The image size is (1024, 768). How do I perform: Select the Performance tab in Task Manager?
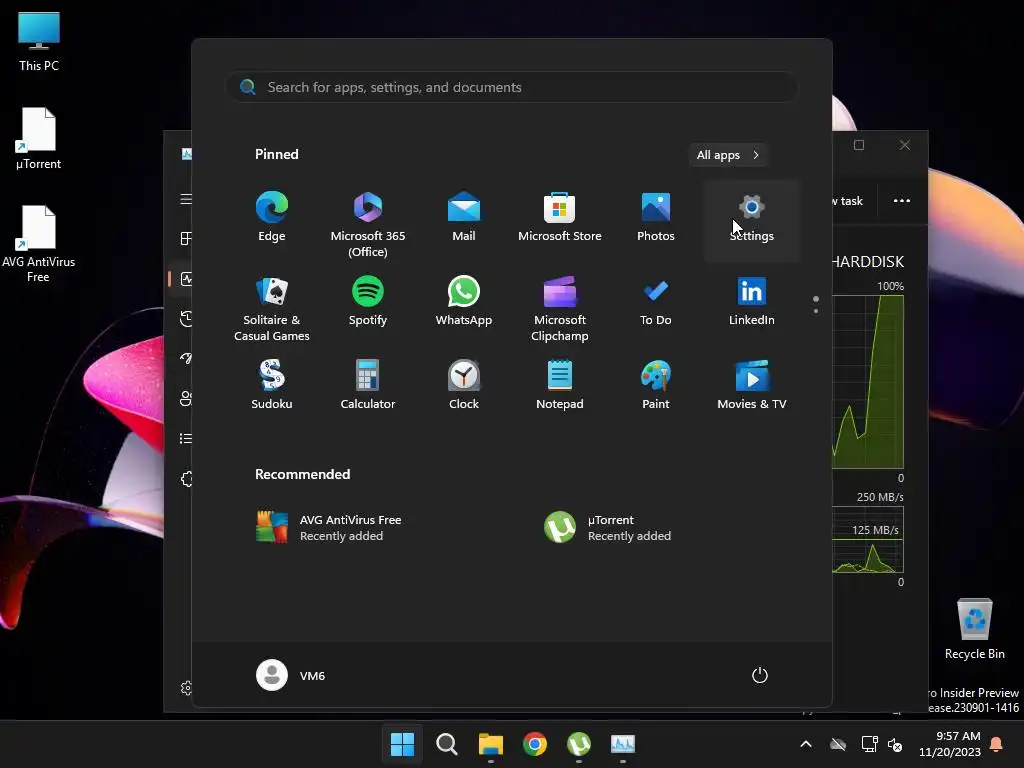tap(186, 279)
